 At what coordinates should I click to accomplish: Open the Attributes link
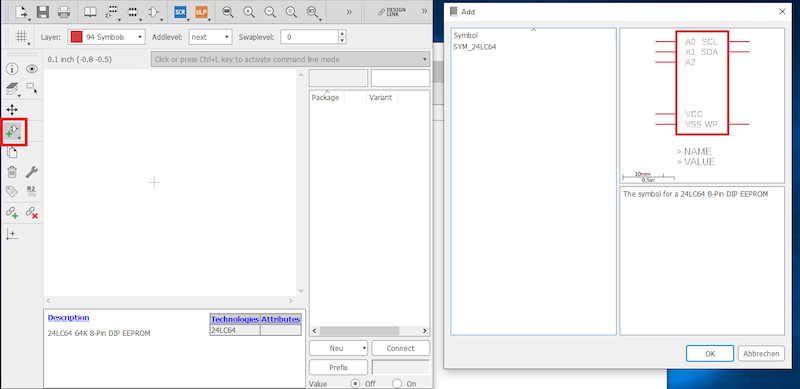tap(281, 319)
